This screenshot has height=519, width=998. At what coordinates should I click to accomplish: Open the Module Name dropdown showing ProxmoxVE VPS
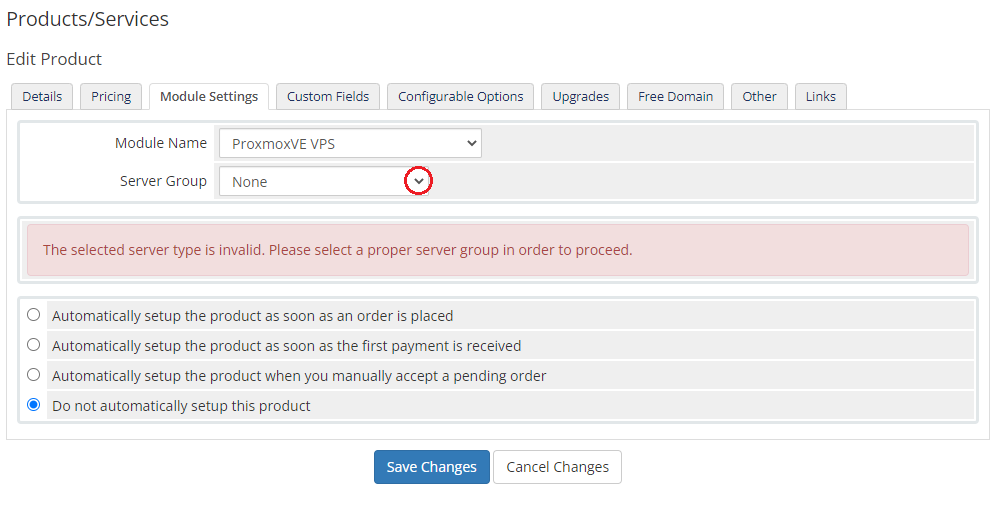pyautogui.click(x=350, y=143)
